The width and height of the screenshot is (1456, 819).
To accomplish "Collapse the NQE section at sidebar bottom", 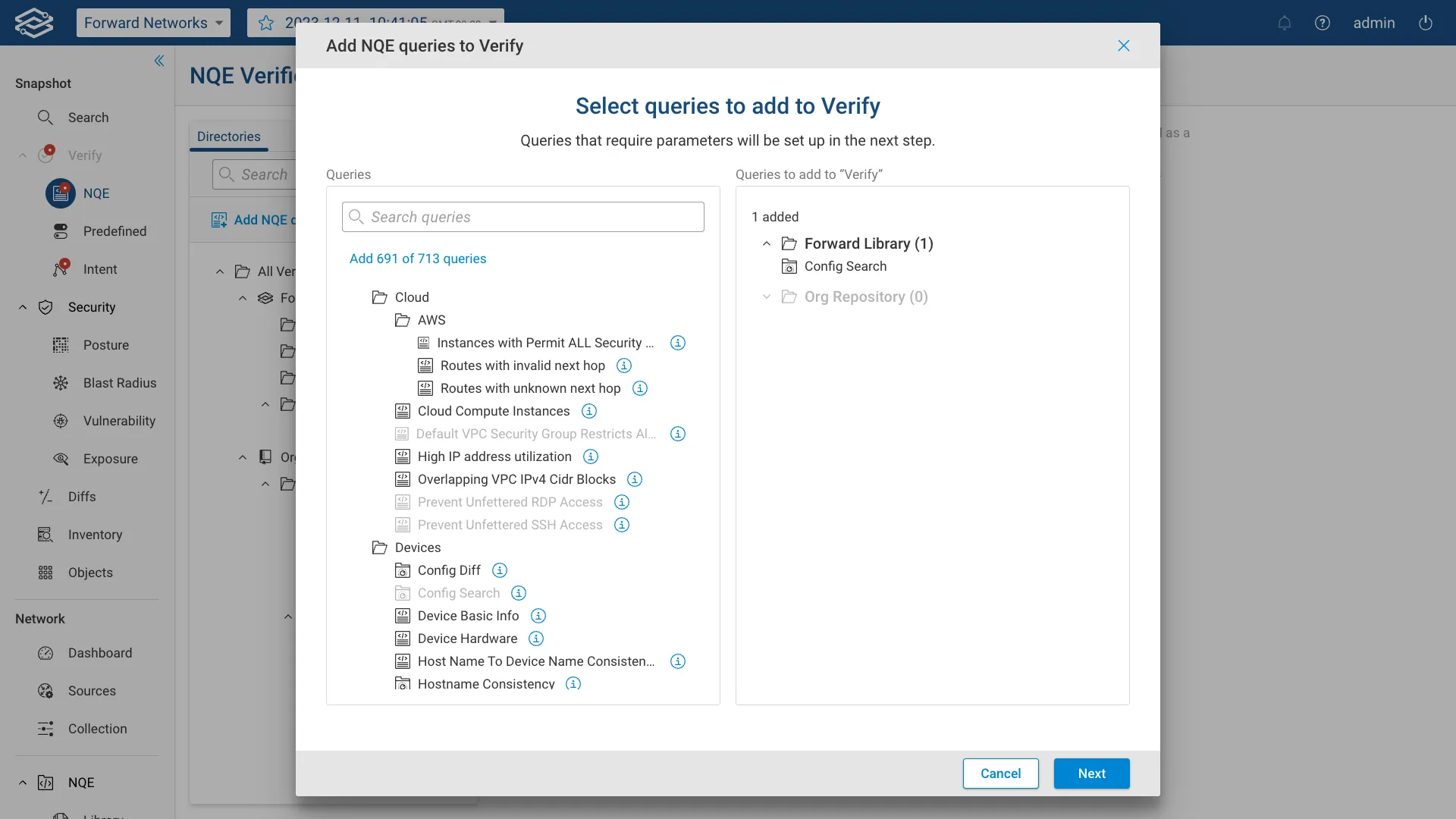I will click(x=23, y=783).
